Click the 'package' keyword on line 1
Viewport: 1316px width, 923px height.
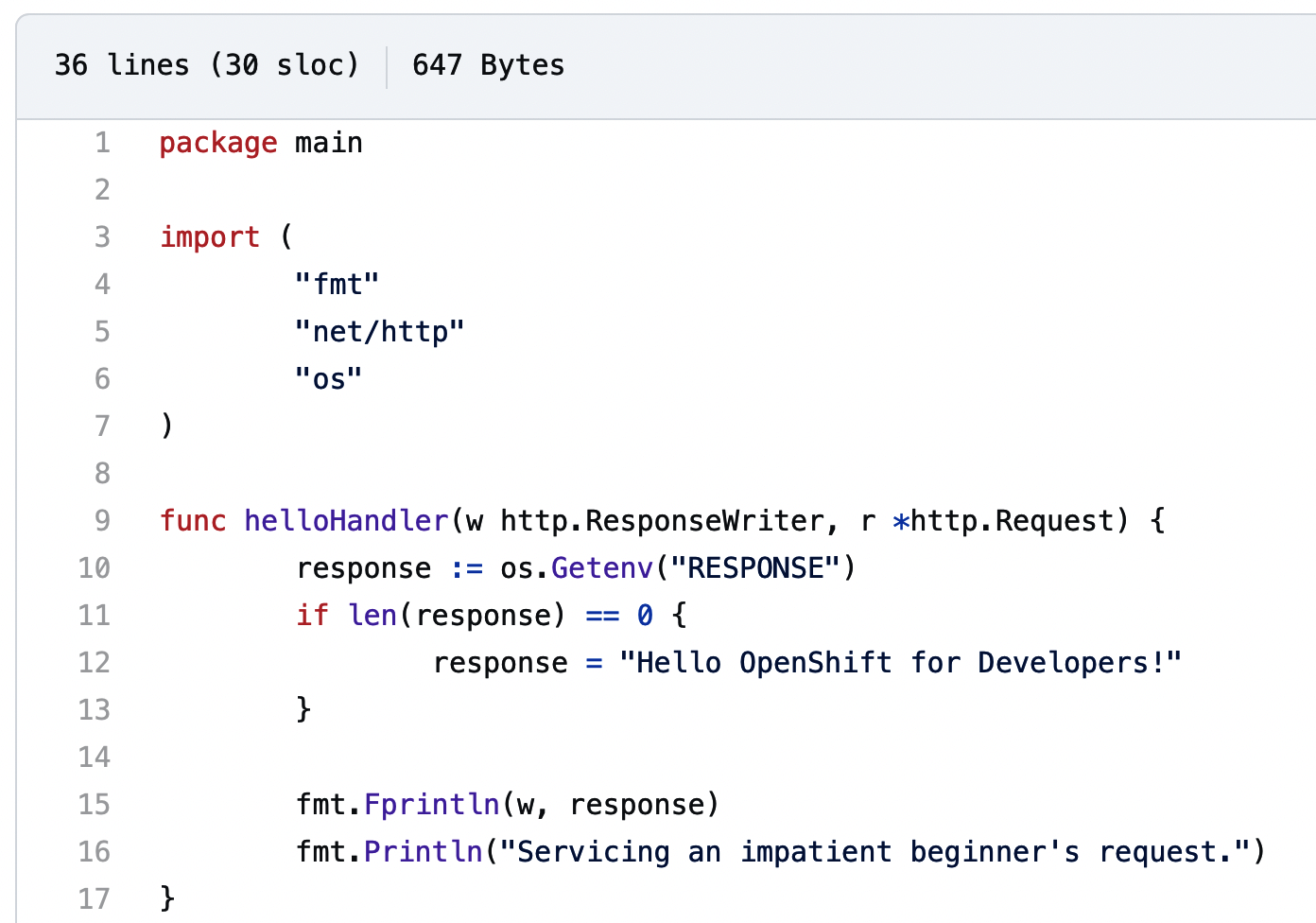tap(218, 144)
